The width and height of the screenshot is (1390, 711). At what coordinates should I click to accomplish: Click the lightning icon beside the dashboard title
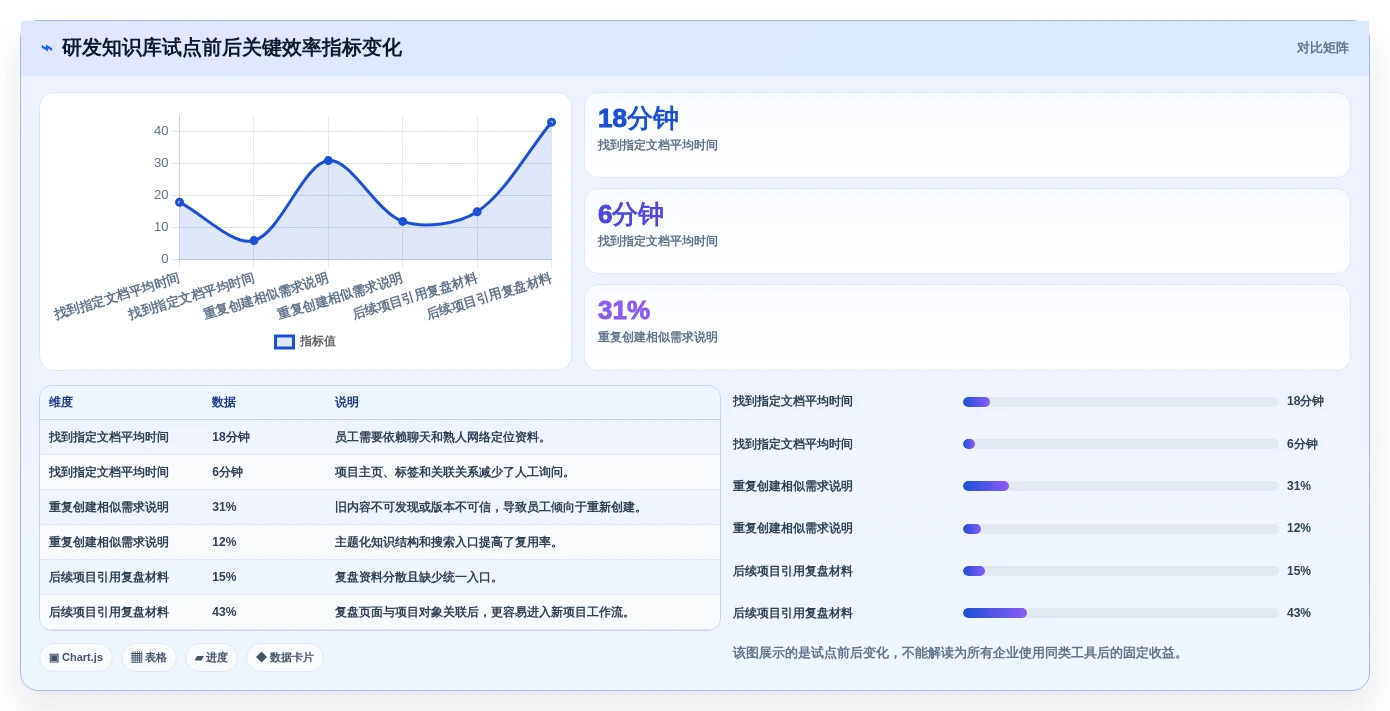(47, 48)
